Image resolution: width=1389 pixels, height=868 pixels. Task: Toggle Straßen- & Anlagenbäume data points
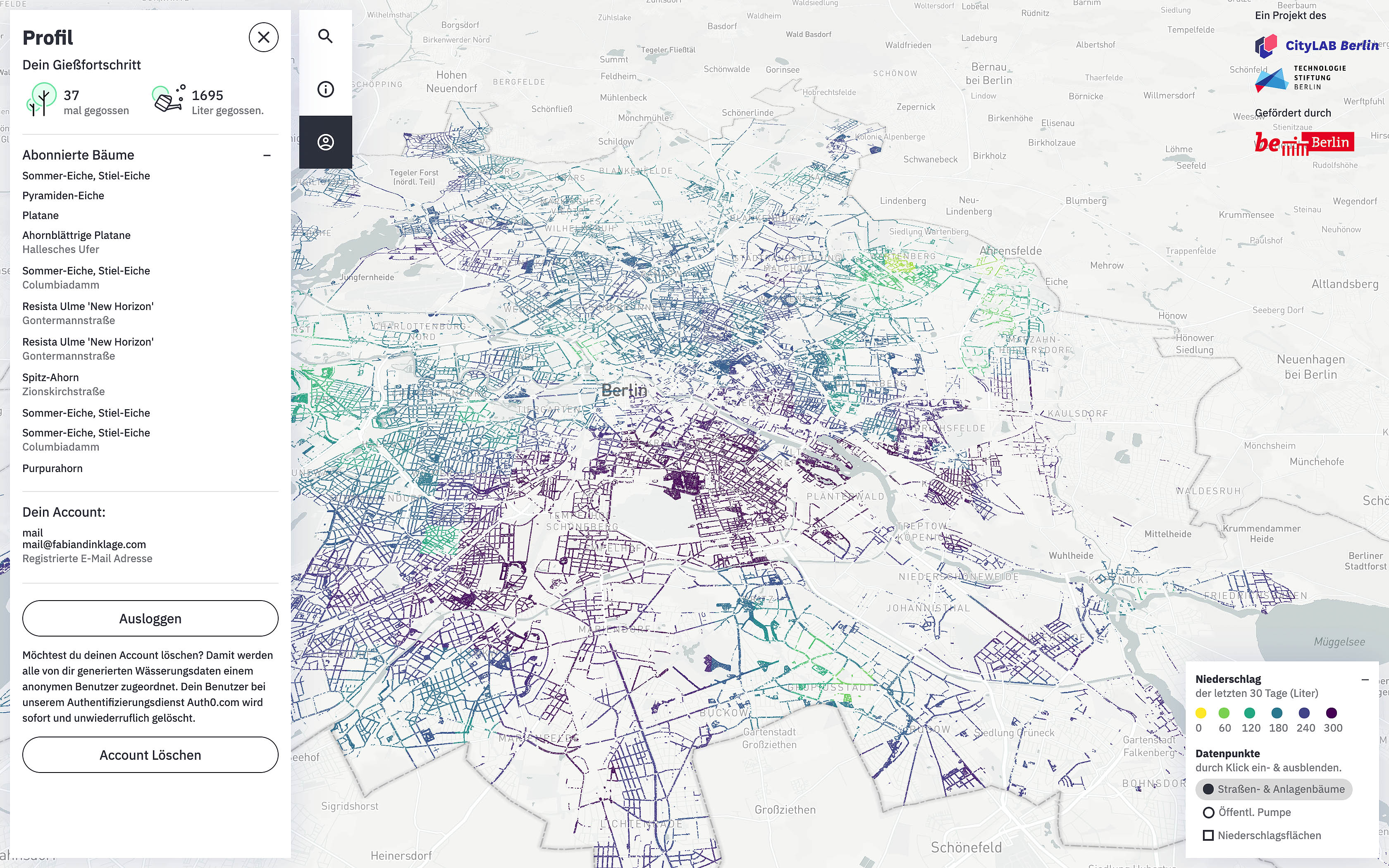coord(1274,789)
